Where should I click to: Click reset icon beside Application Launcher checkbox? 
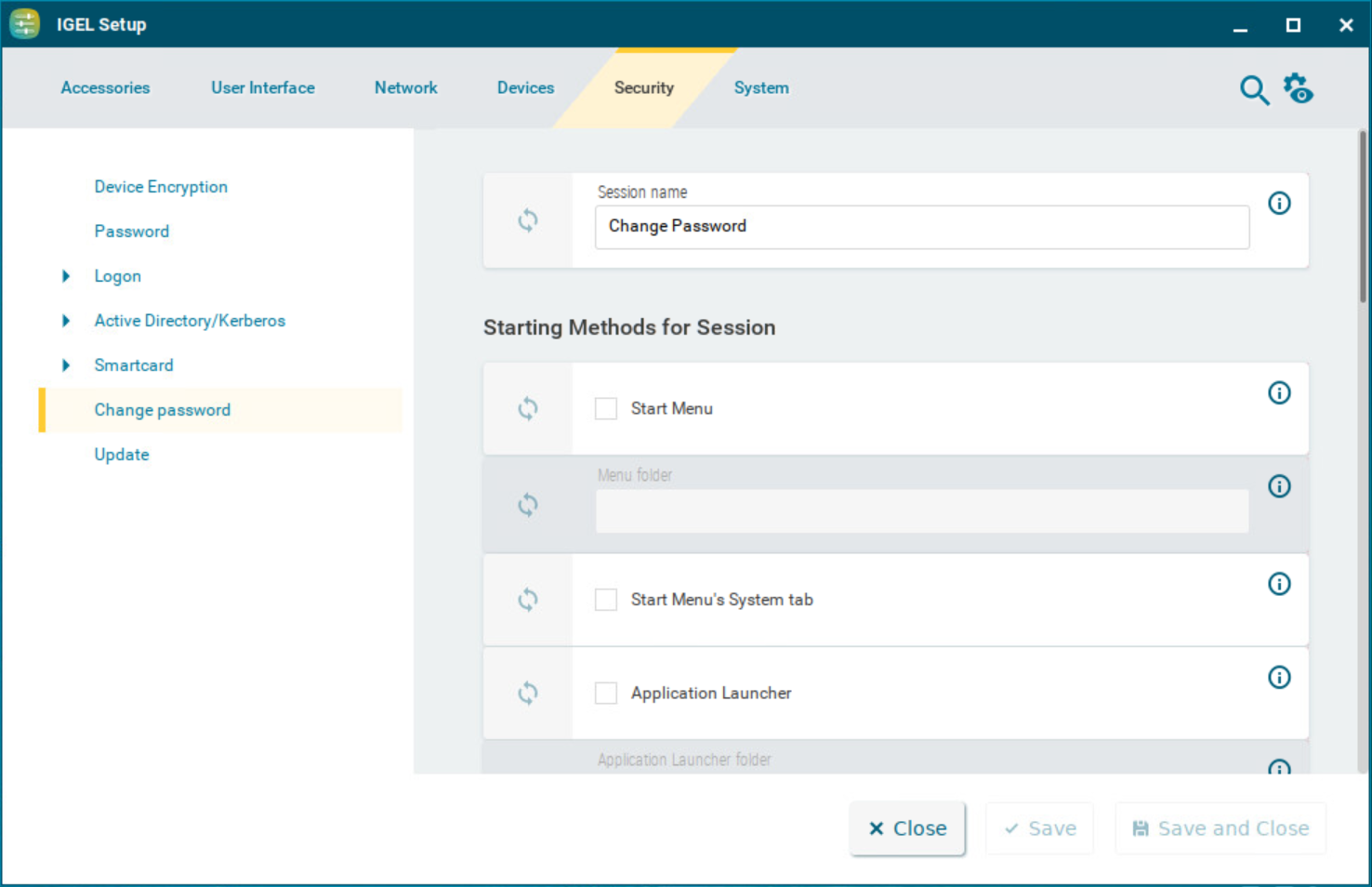click(527, 694)
